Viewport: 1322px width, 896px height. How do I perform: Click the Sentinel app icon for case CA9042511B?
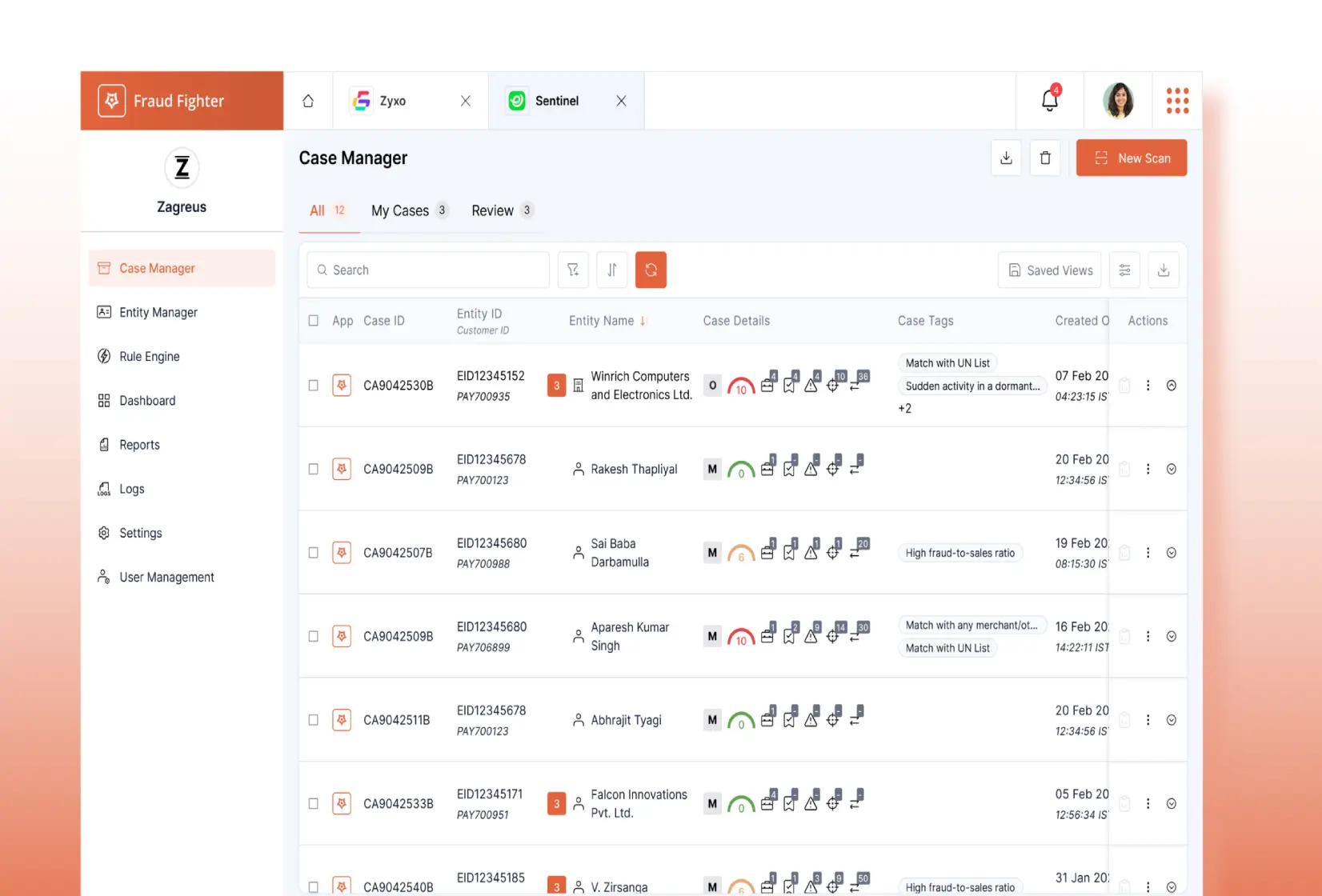coord(342,720)
